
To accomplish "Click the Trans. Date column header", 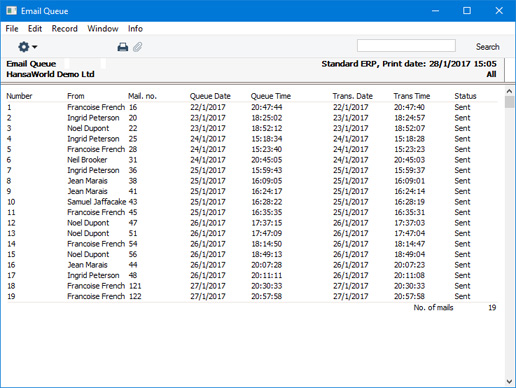I will tap(352, 96).
